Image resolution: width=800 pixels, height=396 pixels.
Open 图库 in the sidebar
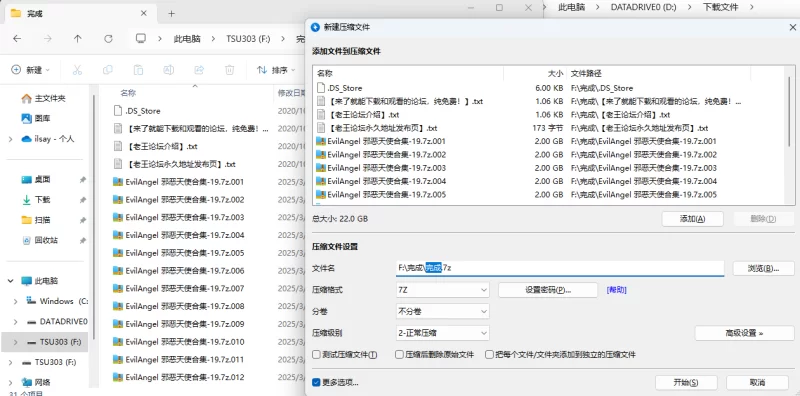[x=36, y=118]
